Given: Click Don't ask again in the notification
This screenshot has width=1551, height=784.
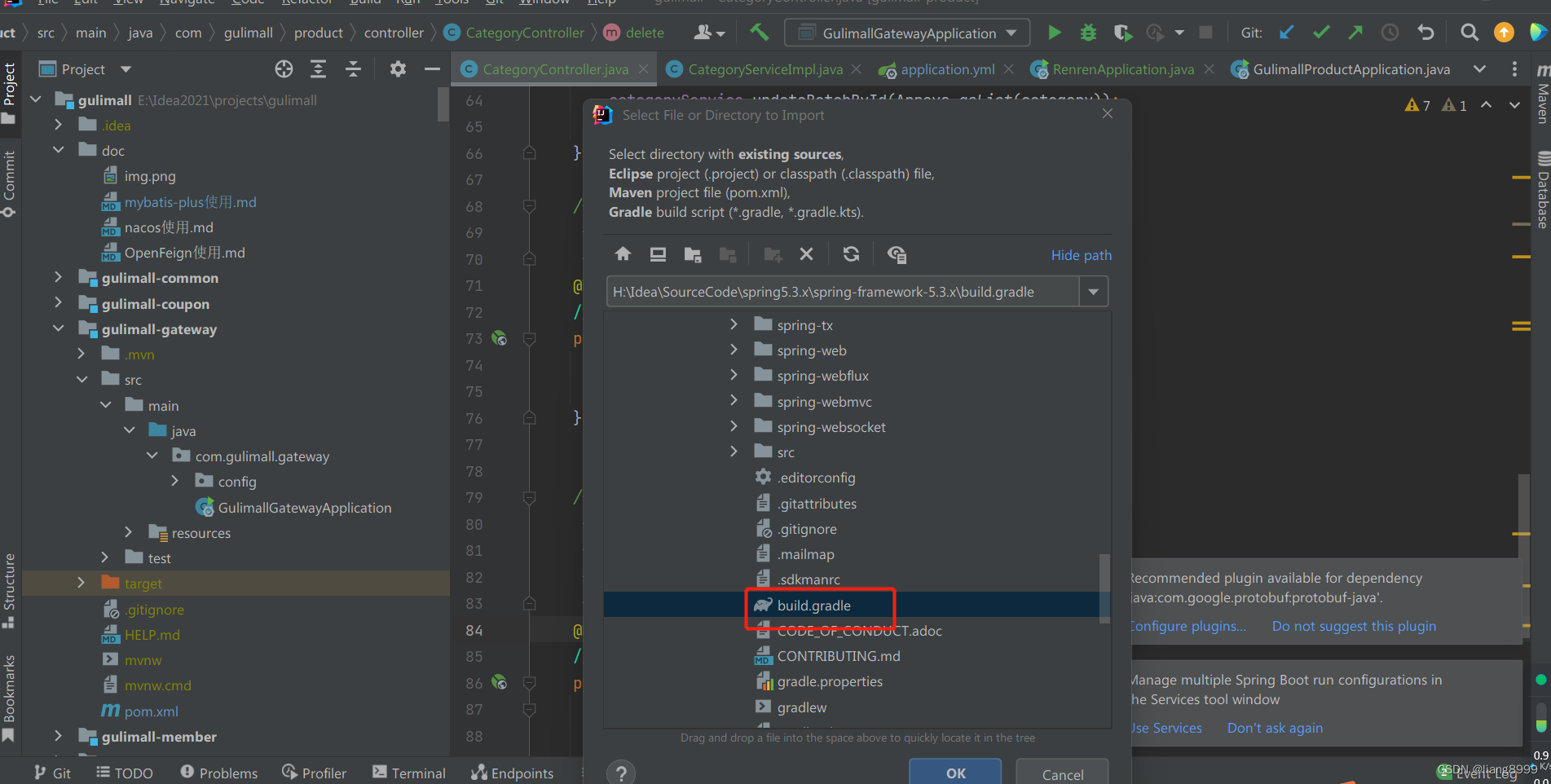Looking at the screenshot, I should tap(1274, 728).
